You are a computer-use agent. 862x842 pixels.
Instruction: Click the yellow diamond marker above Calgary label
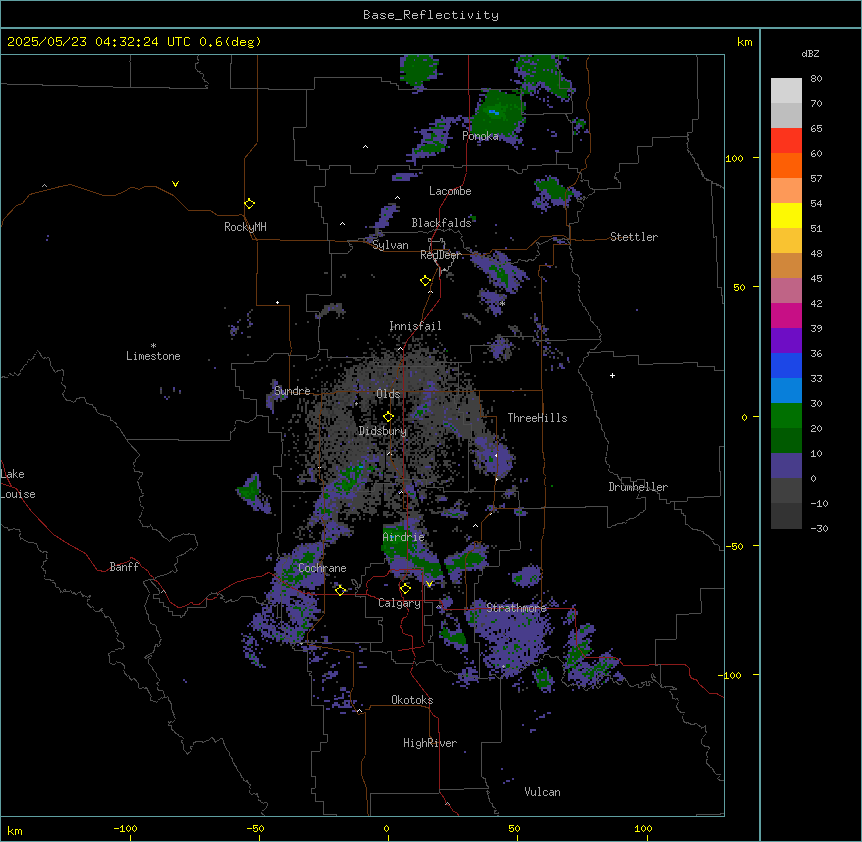[x=405, y=589]
